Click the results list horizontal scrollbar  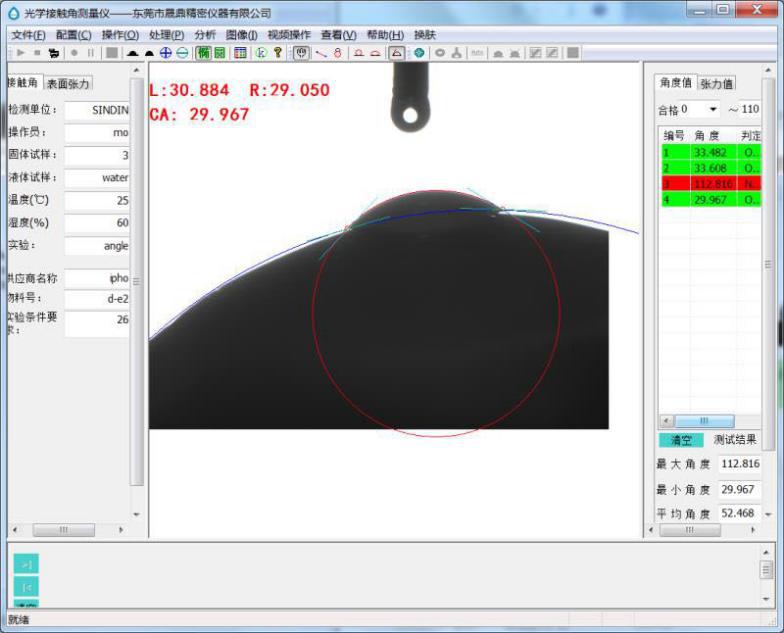[x=704, y=421]
